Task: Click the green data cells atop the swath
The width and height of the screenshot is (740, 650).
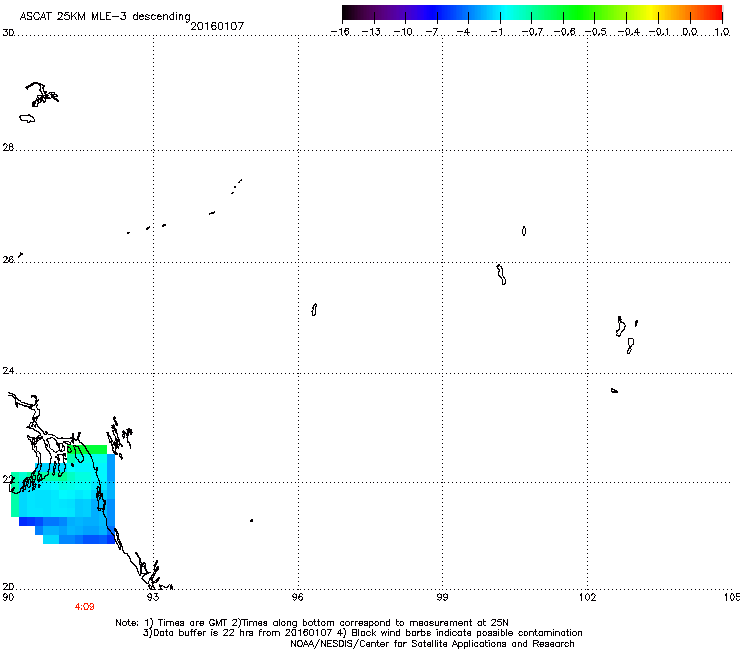Action: point(87,449)
